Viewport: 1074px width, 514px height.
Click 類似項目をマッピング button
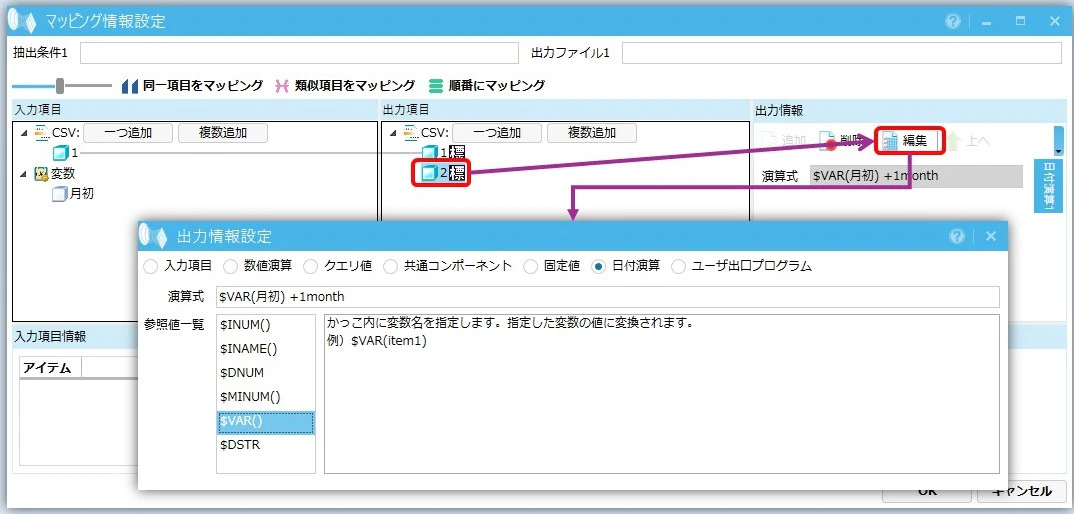(x=345, y=86)
